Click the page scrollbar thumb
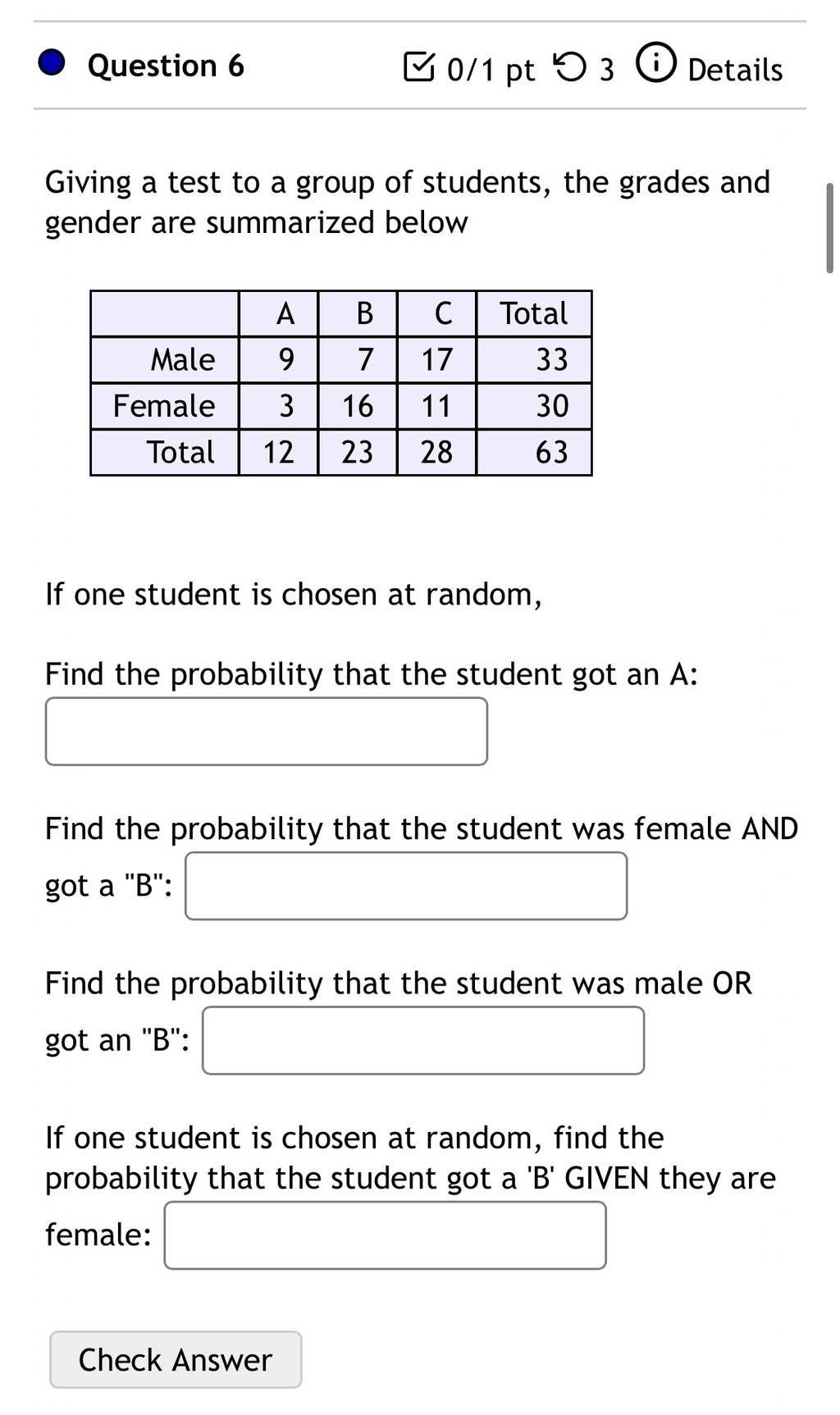Screen dimensions: 840x1415 (829, 228)
